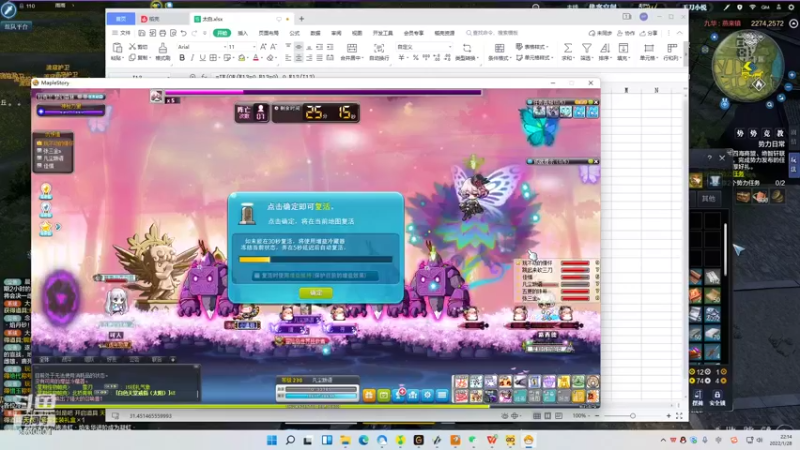This screenshot has width=800, height=450.
Task: Click the Share button in WPS
Action: 649,33
